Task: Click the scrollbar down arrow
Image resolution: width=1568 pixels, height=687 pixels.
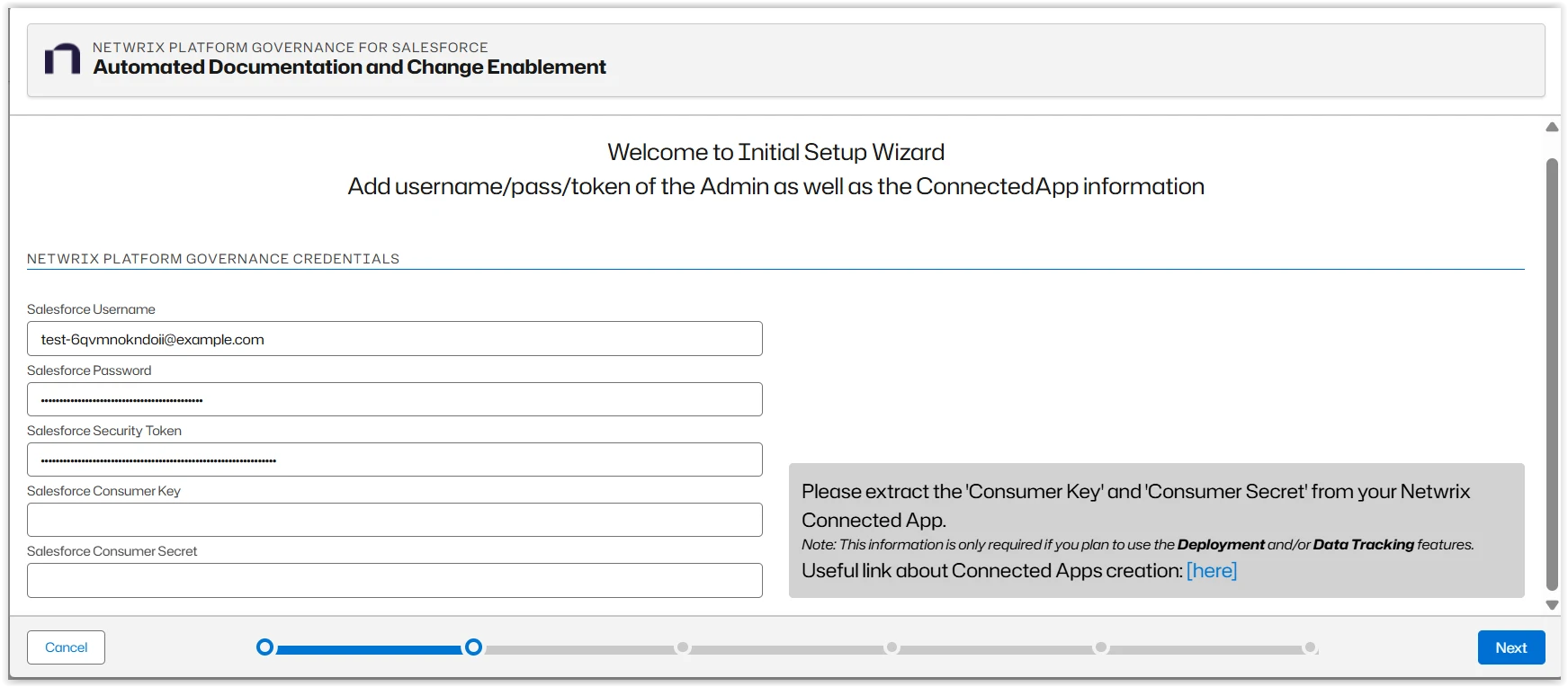Action: pyautogui.click(x=1552, y=605)
